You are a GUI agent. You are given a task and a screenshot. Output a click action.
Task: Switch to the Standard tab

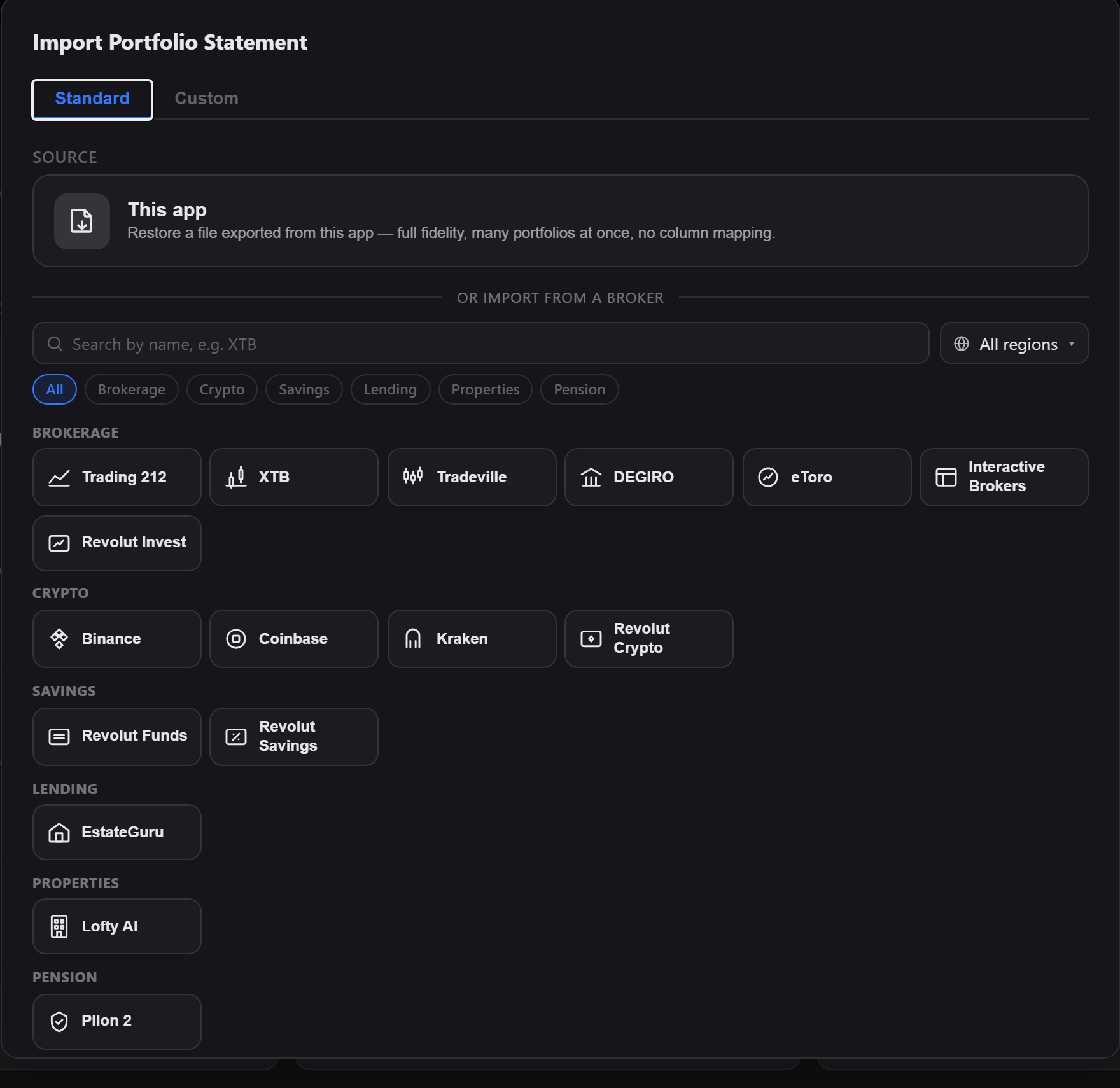[x=92, y=99]
